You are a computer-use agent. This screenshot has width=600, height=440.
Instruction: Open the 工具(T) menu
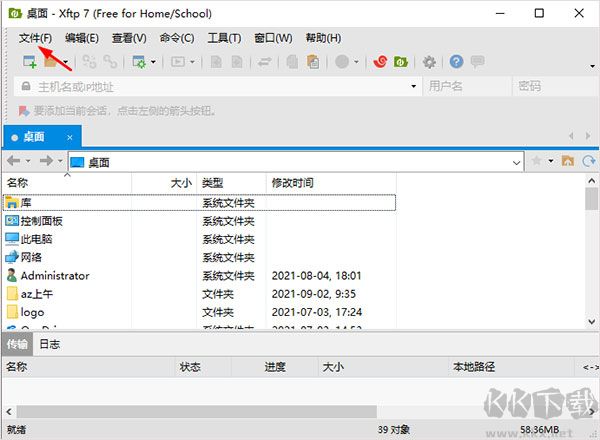click(x=224, y=38)
